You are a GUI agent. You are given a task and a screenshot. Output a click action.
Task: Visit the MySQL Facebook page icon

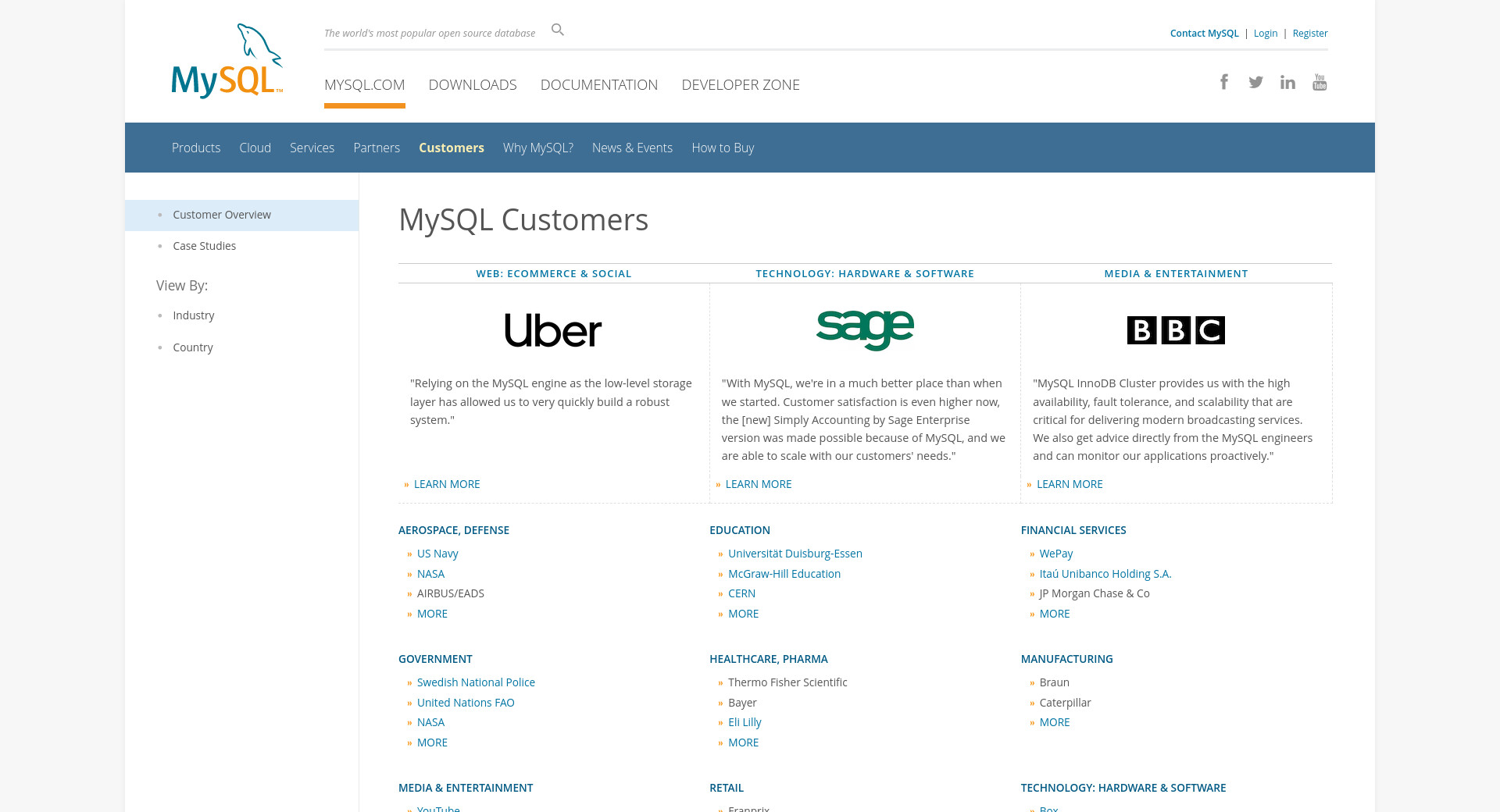coord(1224,82)
